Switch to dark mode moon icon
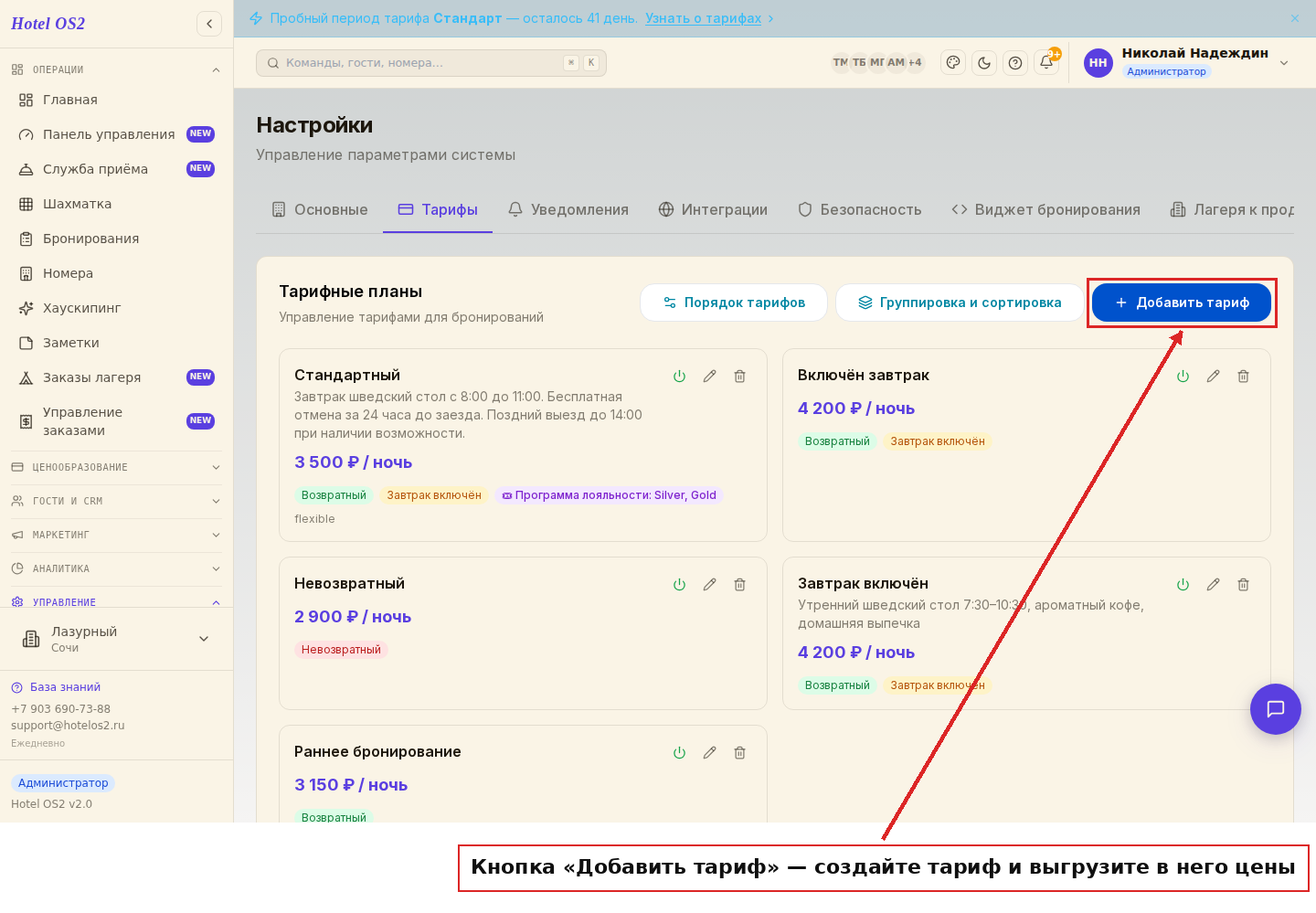Viewport: 1316px width, 913px height. pos(984,63)
